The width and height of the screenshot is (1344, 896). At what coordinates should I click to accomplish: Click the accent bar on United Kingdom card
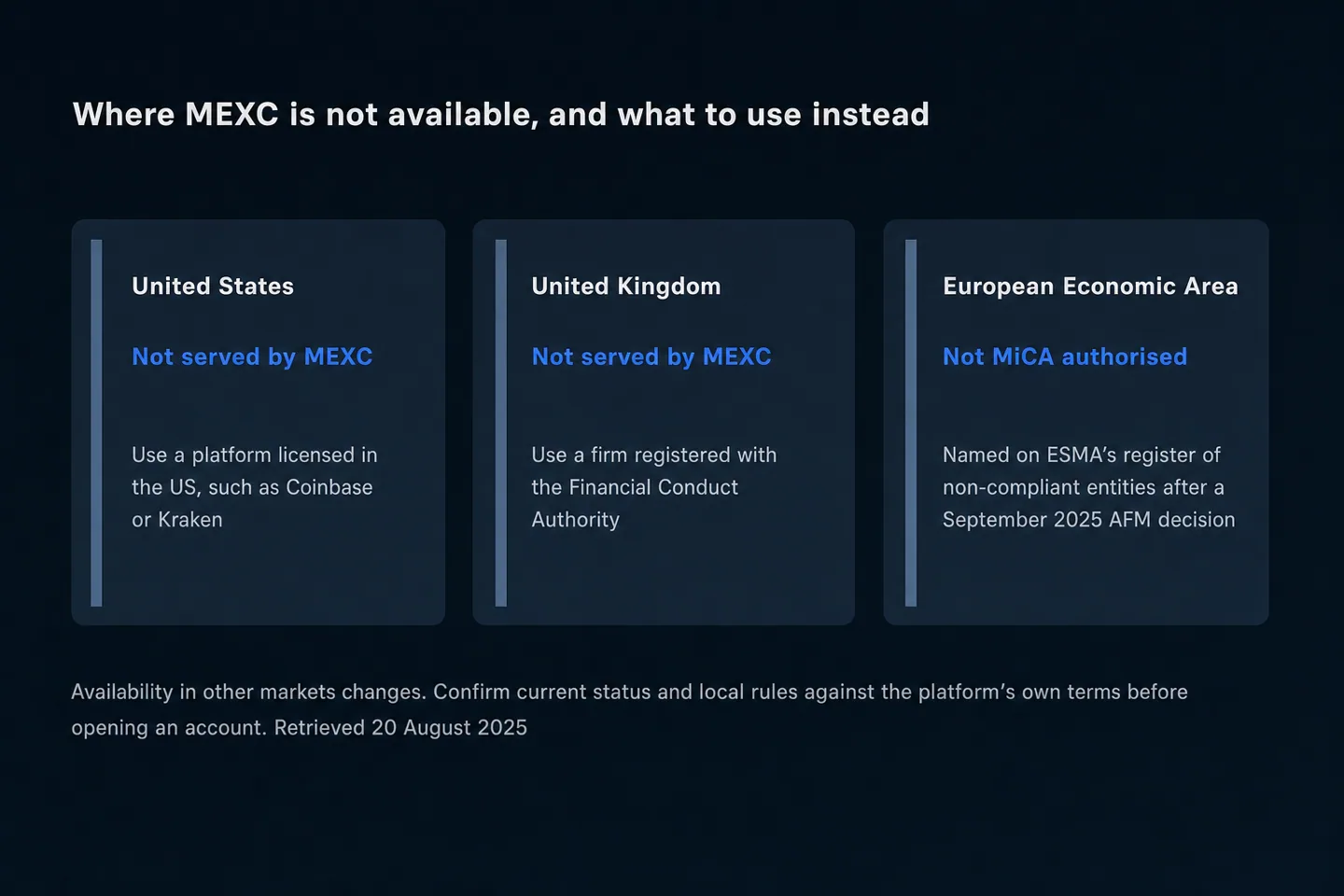pyautogui.click(x=500, y=423)
